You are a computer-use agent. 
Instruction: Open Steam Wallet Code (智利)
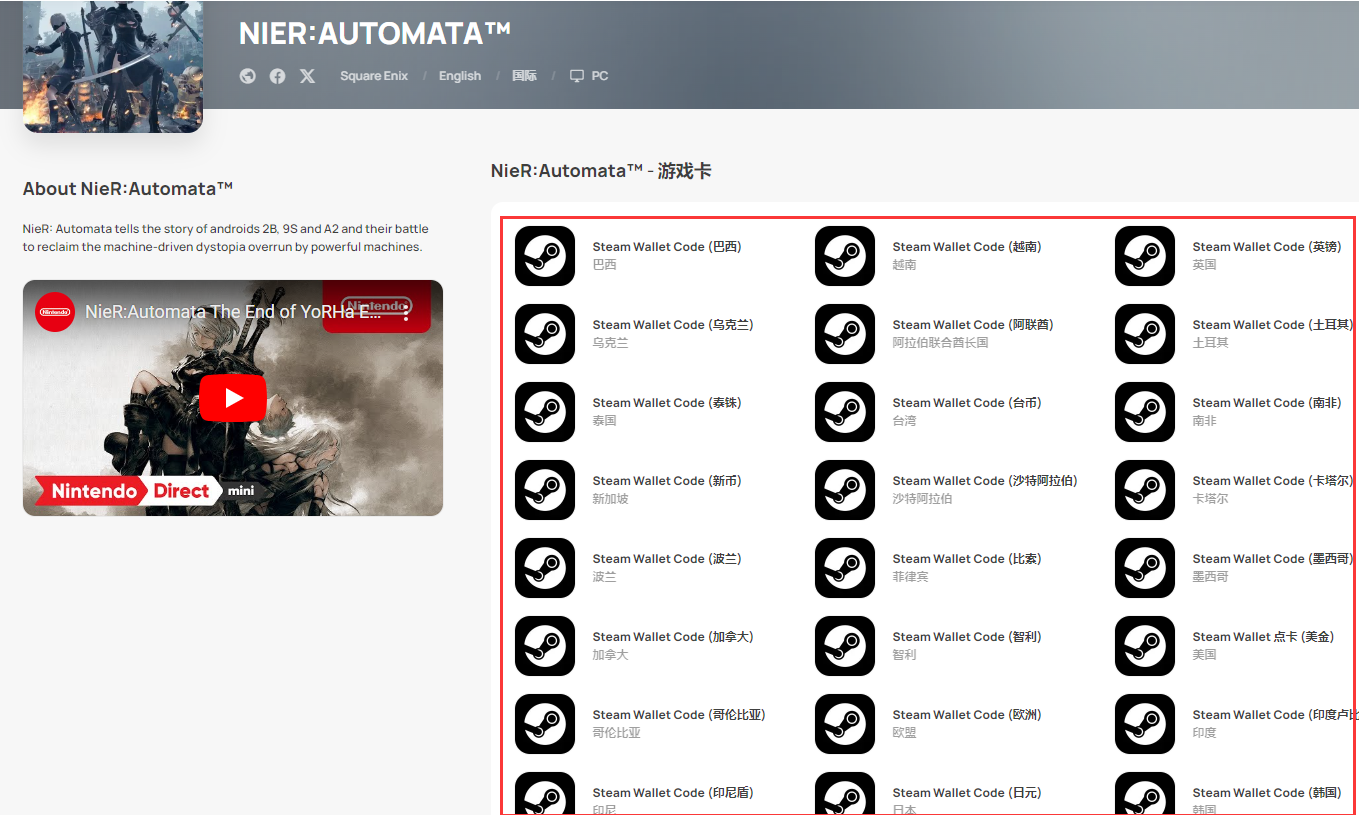(x=967, y=637)
